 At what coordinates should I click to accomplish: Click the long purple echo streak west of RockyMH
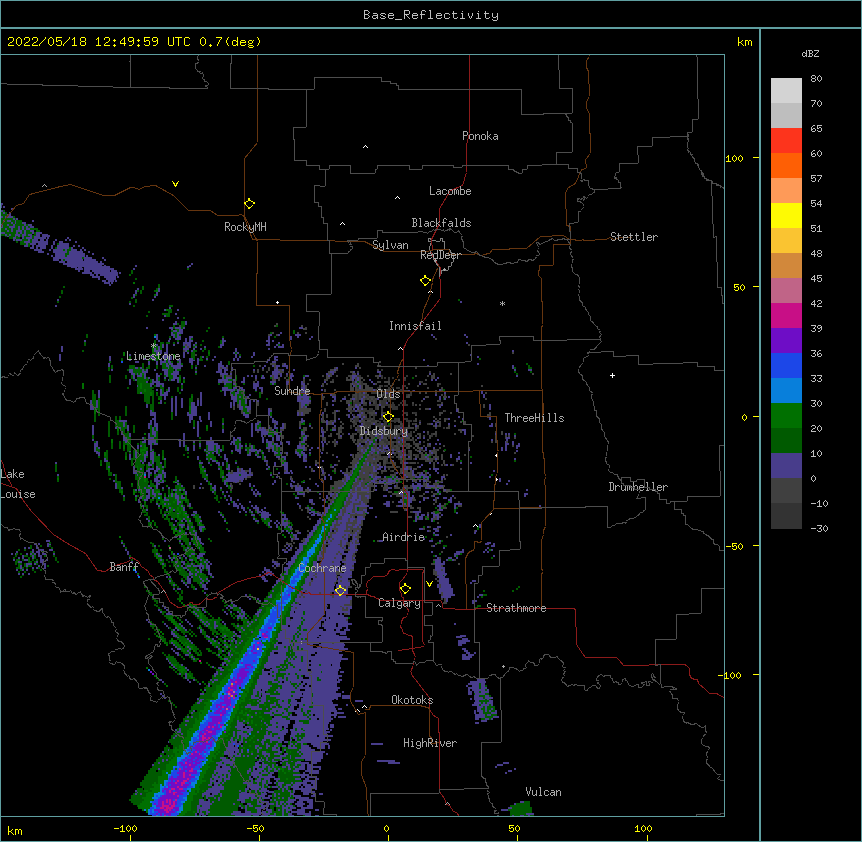[58, 247]
